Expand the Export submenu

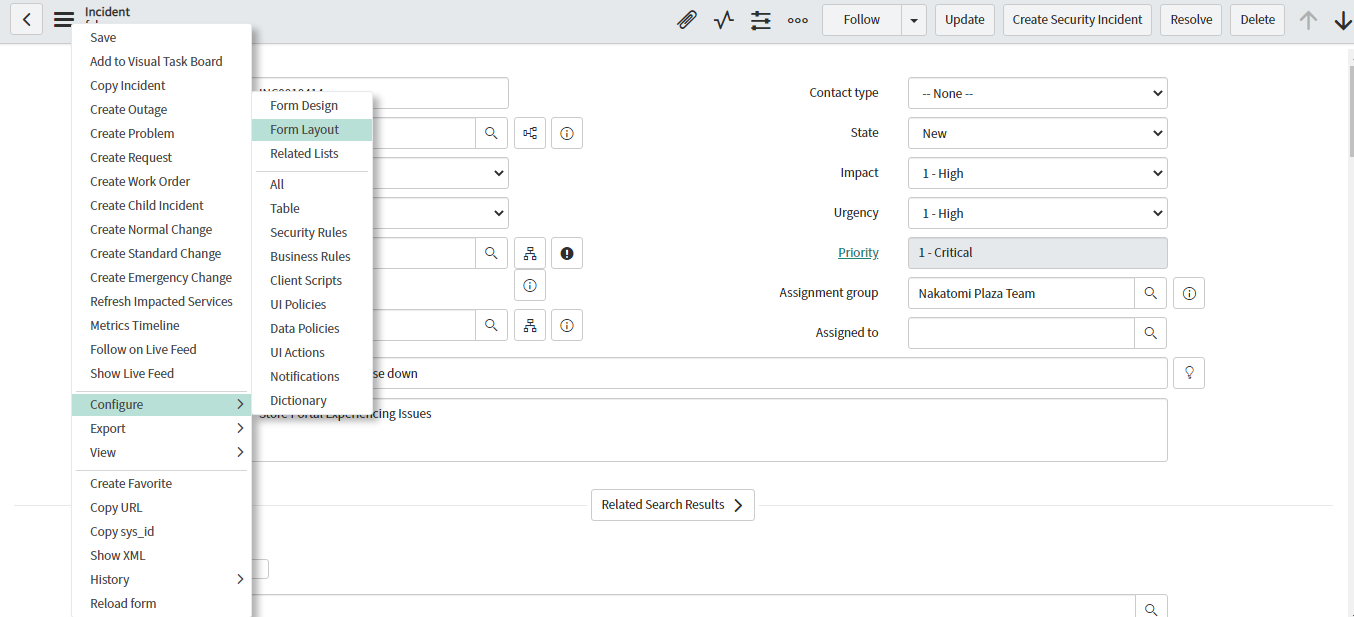(160, 429)
